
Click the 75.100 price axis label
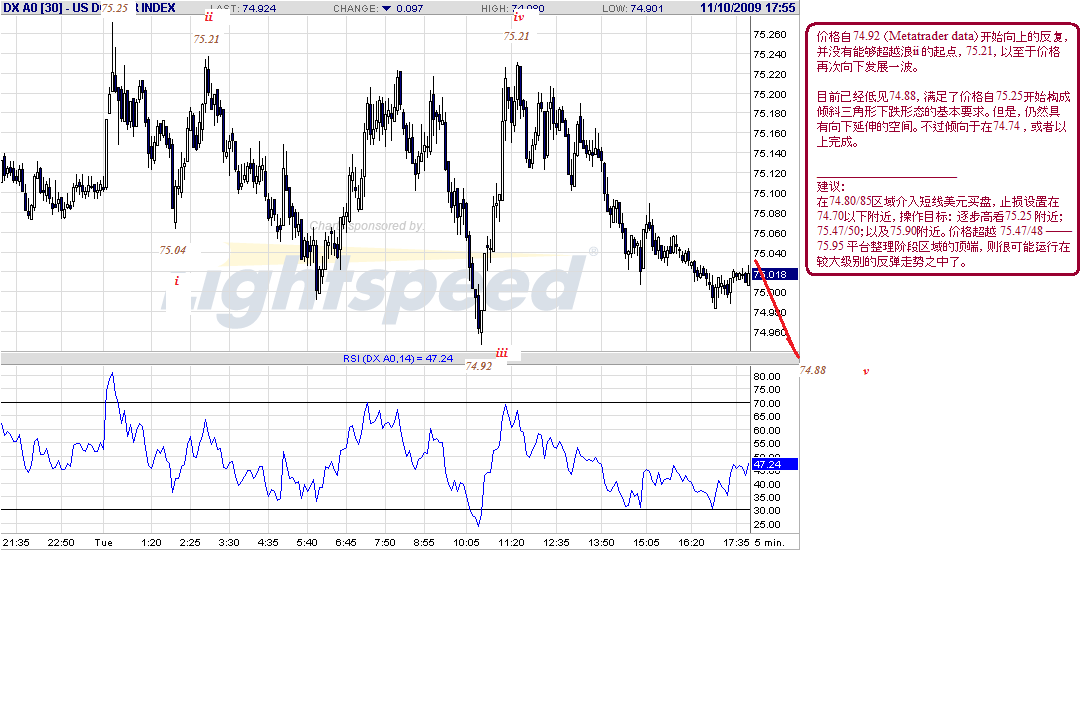click(x=770, y=194)
